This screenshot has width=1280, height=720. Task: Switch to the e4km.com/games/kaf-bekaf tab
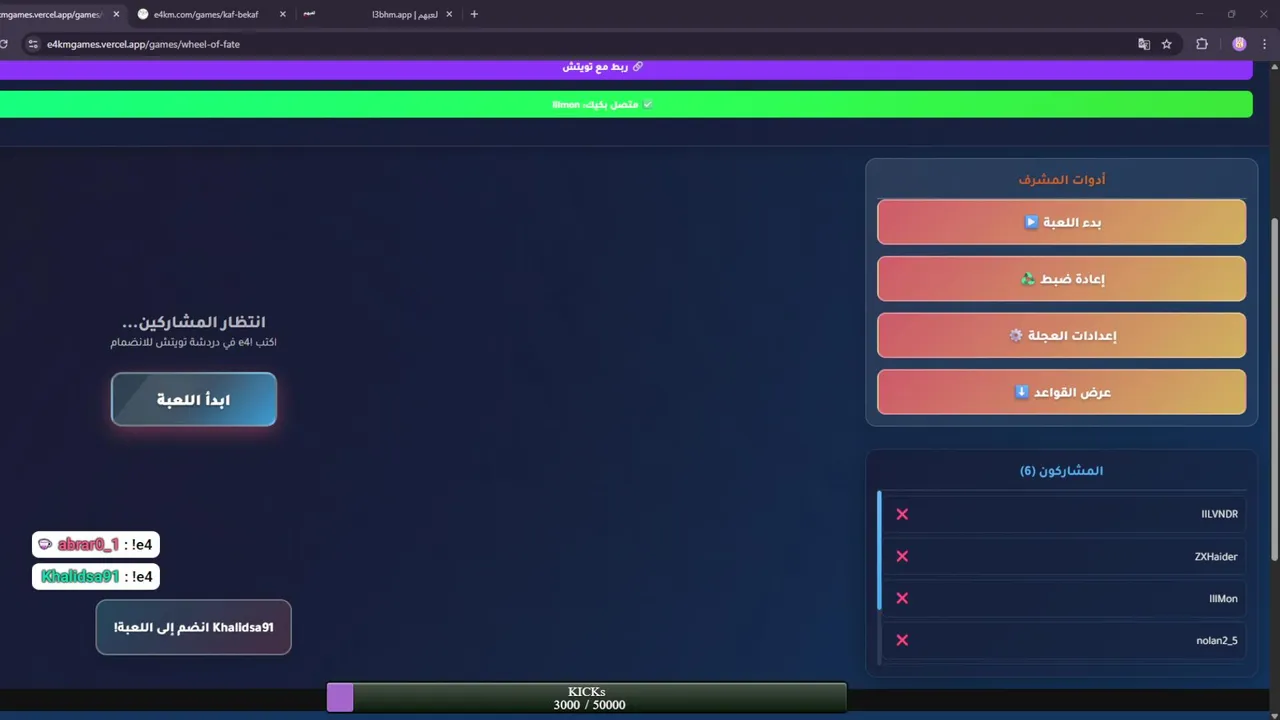[211, 14]
